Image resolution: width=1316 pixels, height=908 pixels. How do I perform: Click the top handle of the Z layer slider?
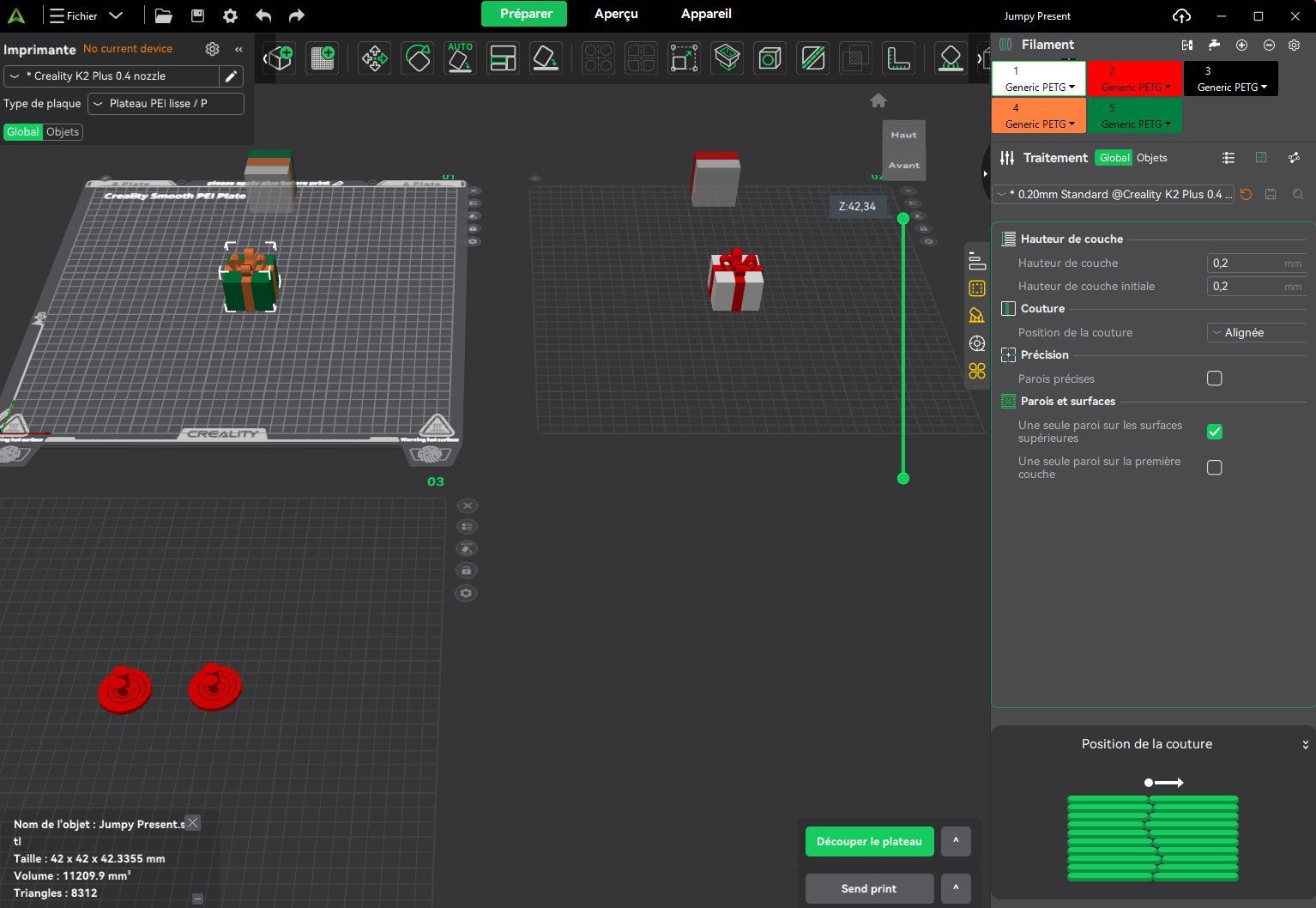(x=902, y=219)
